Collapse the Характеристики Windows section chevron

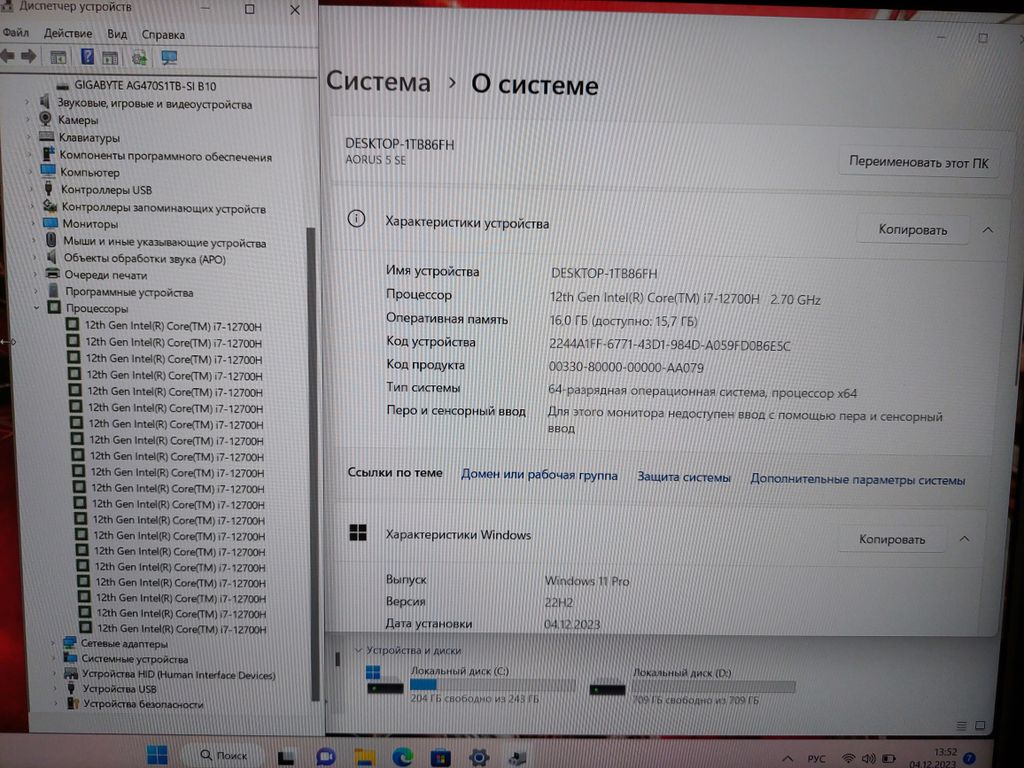click(964, 539)
